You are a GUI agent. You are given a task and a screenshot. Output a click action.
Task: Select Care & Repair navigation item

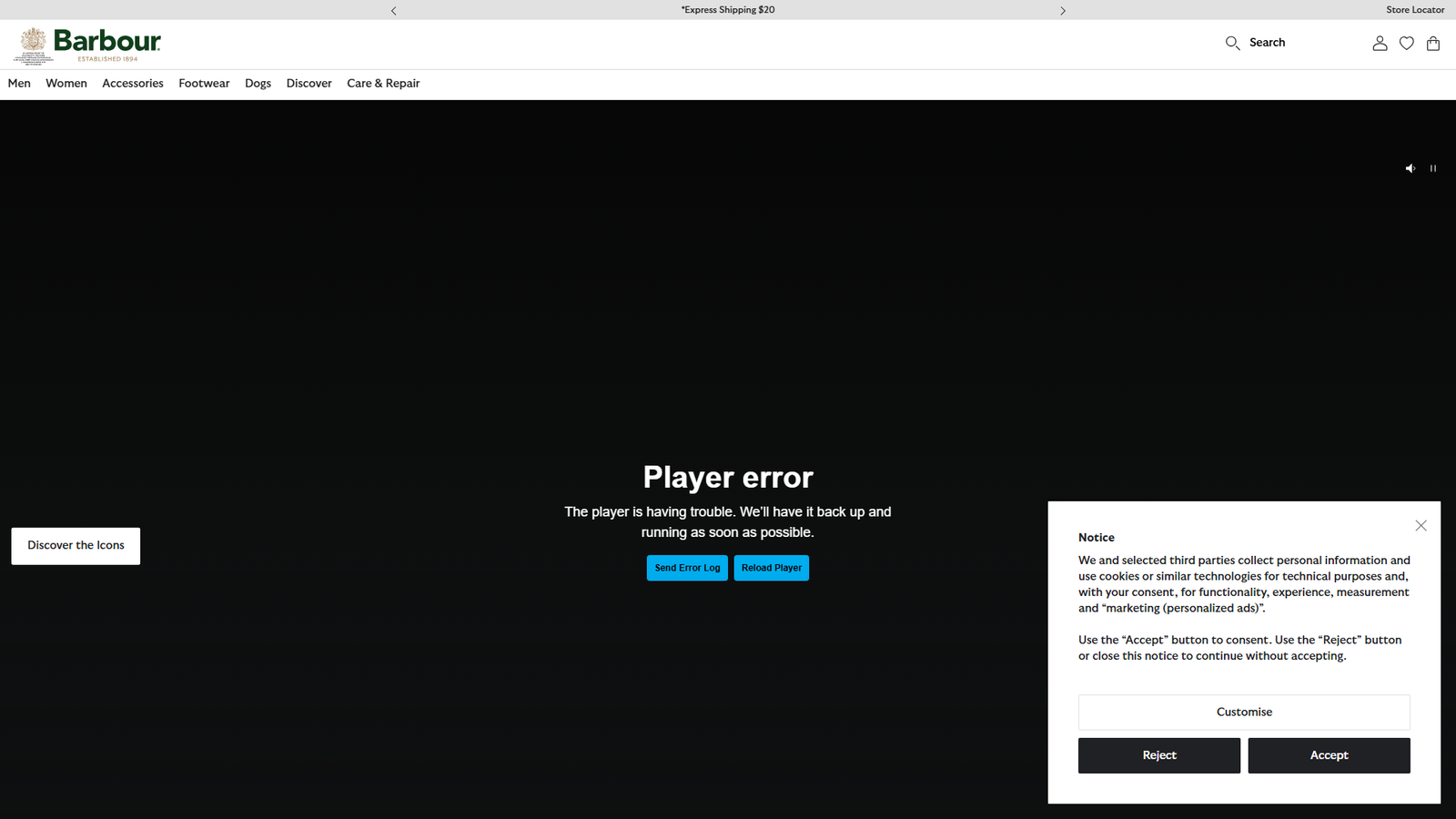pos(383,84)
